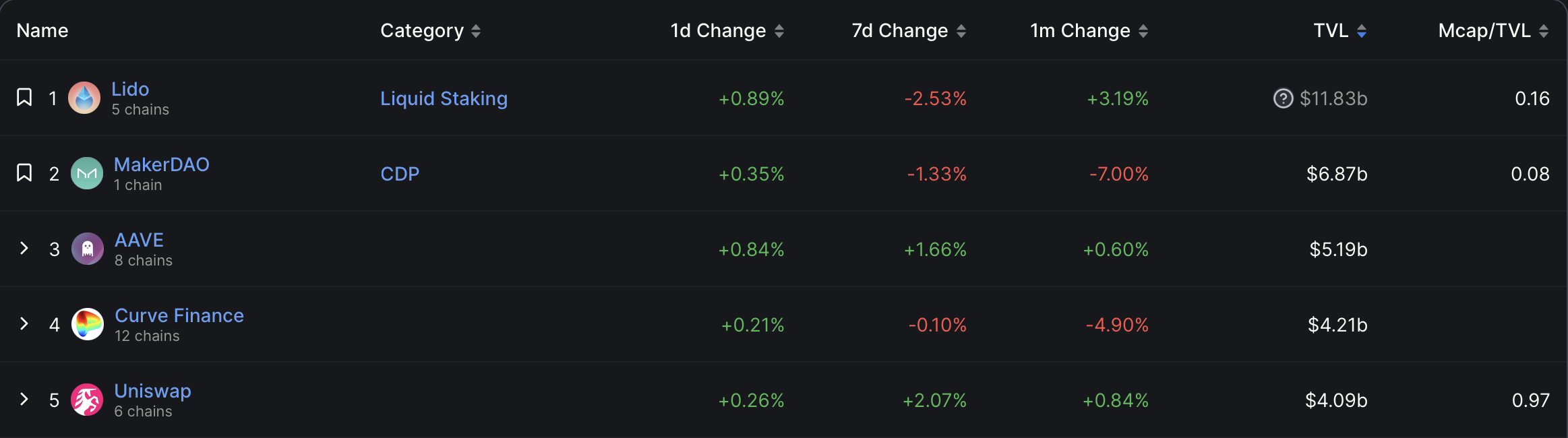Viewport: 1568px width, 438px height.
Task: Sort by TVL column arrows
Action: (x=1362, y=31)
